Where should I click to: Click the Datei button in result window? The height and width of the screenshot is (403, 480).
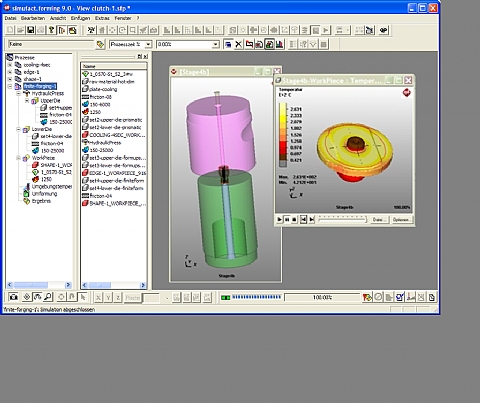pyautogui.click(x=379, y=220)
